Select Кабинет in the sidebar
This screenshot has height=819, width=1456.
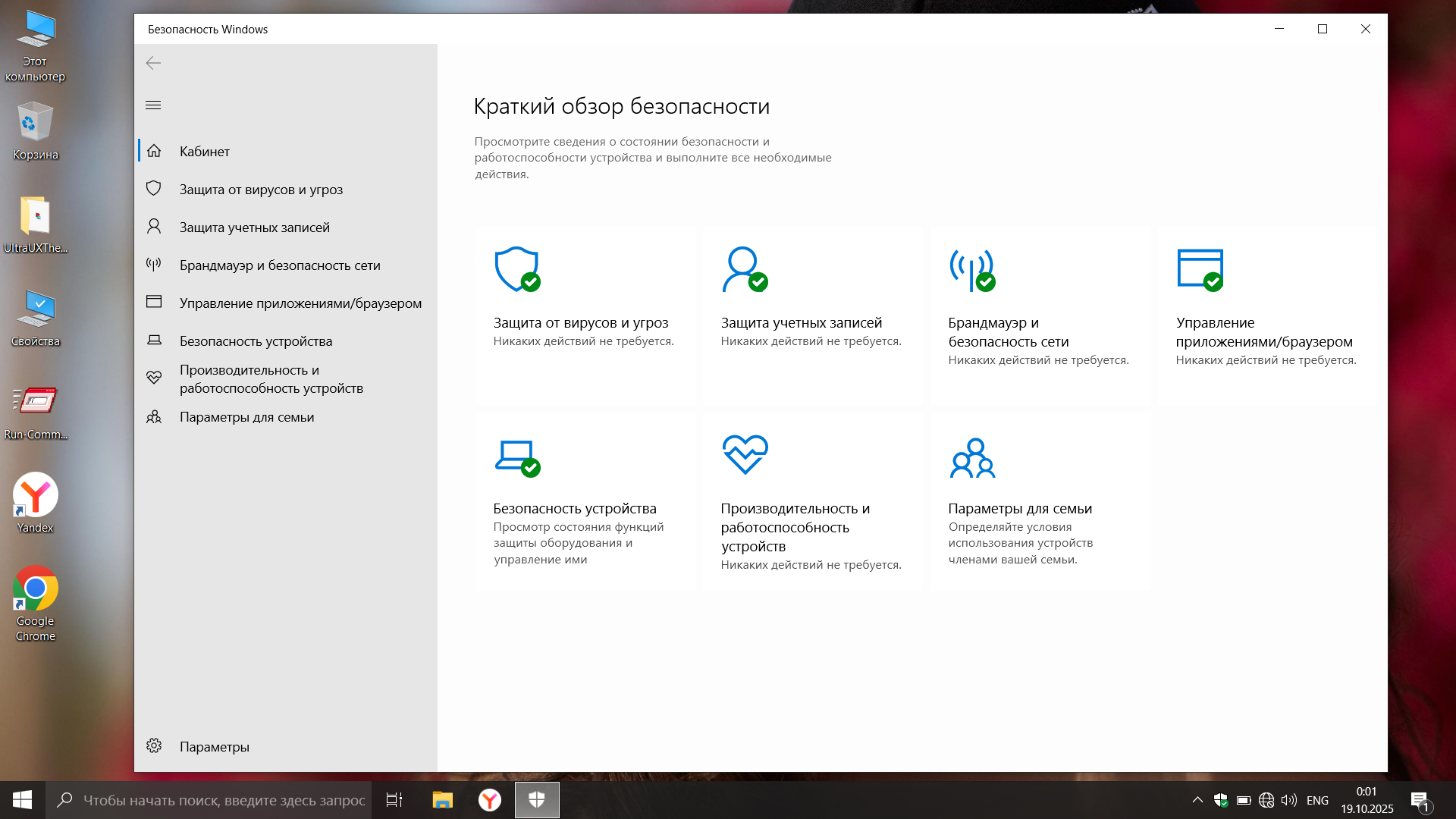(x=204, y=151)
